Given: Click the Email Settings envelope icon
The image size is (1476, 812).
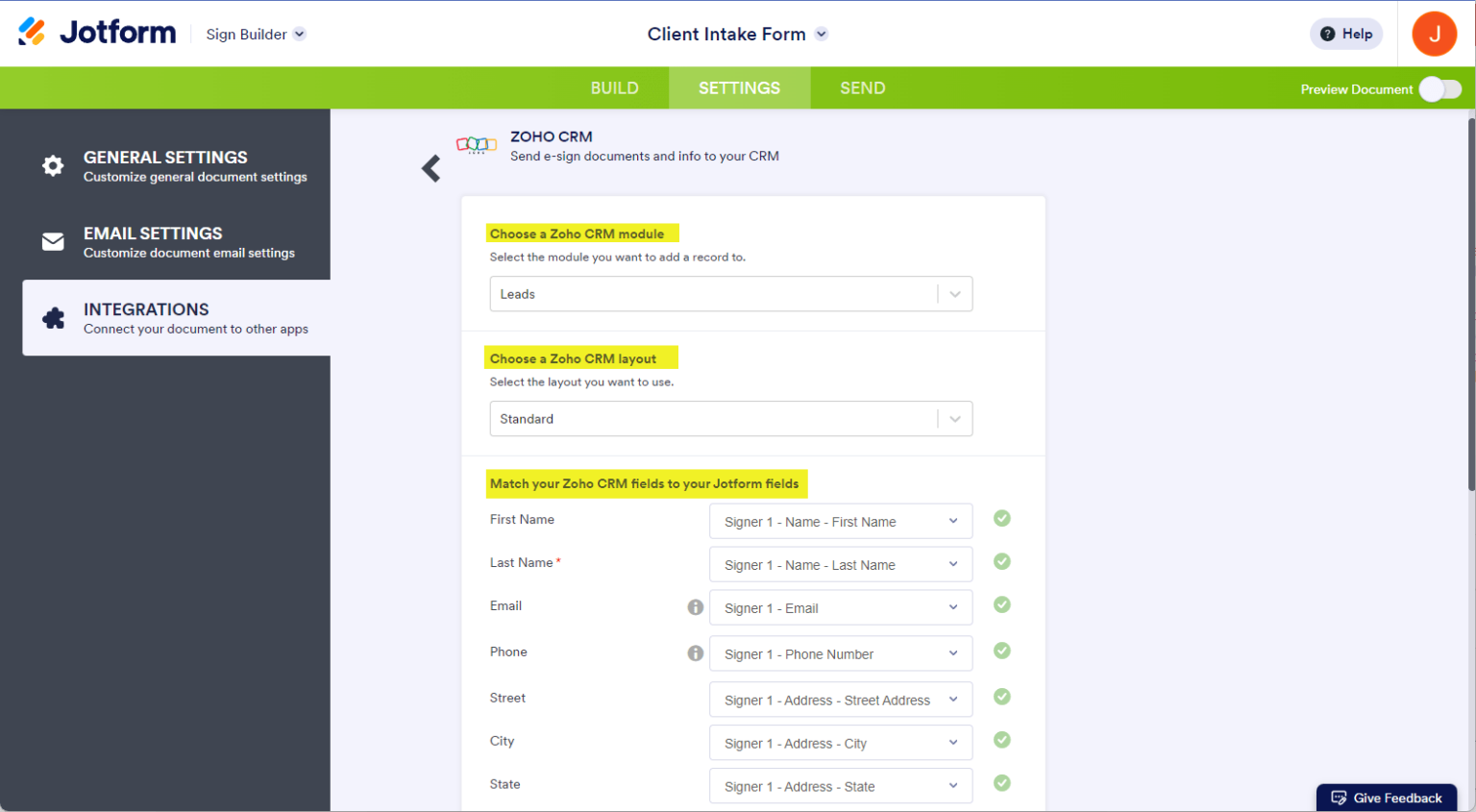Looking at the screenshot, I should [x=53, y=241].
